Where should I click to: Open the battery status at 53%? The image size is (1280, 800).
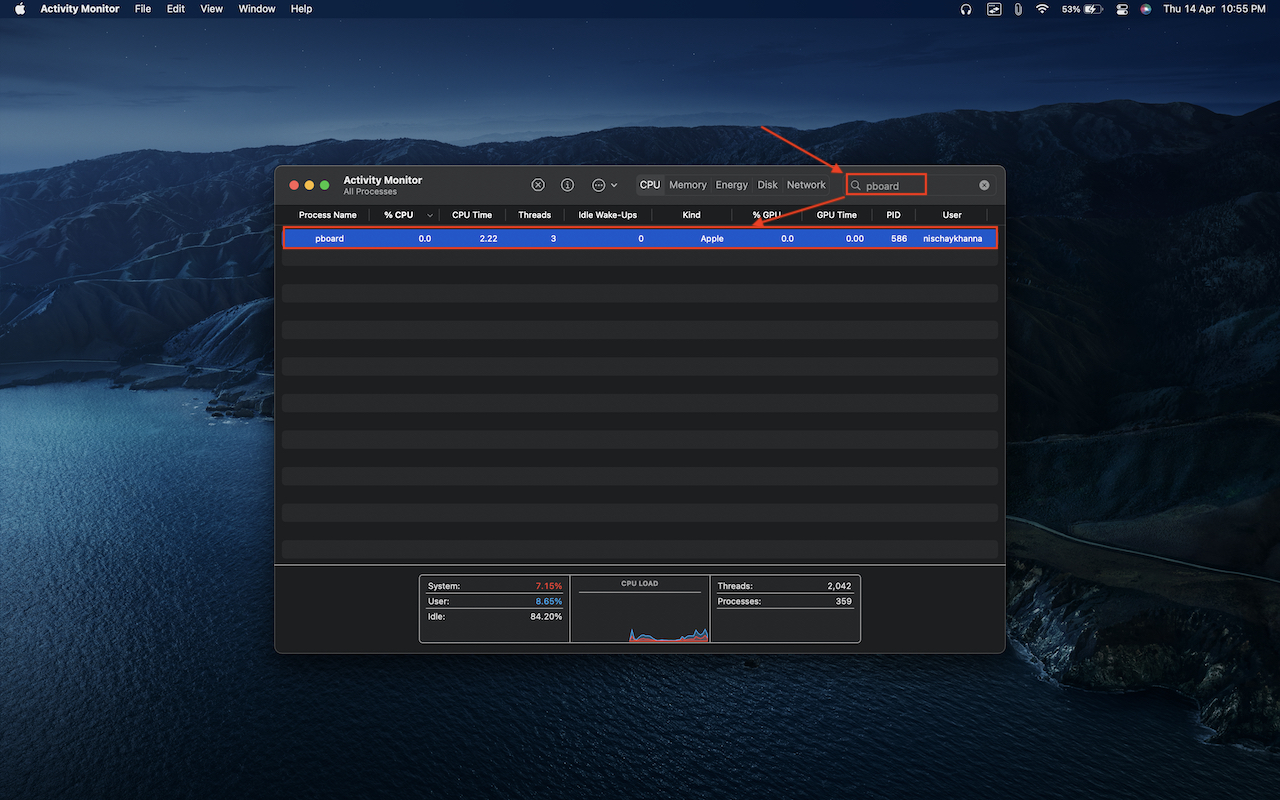1082,9
